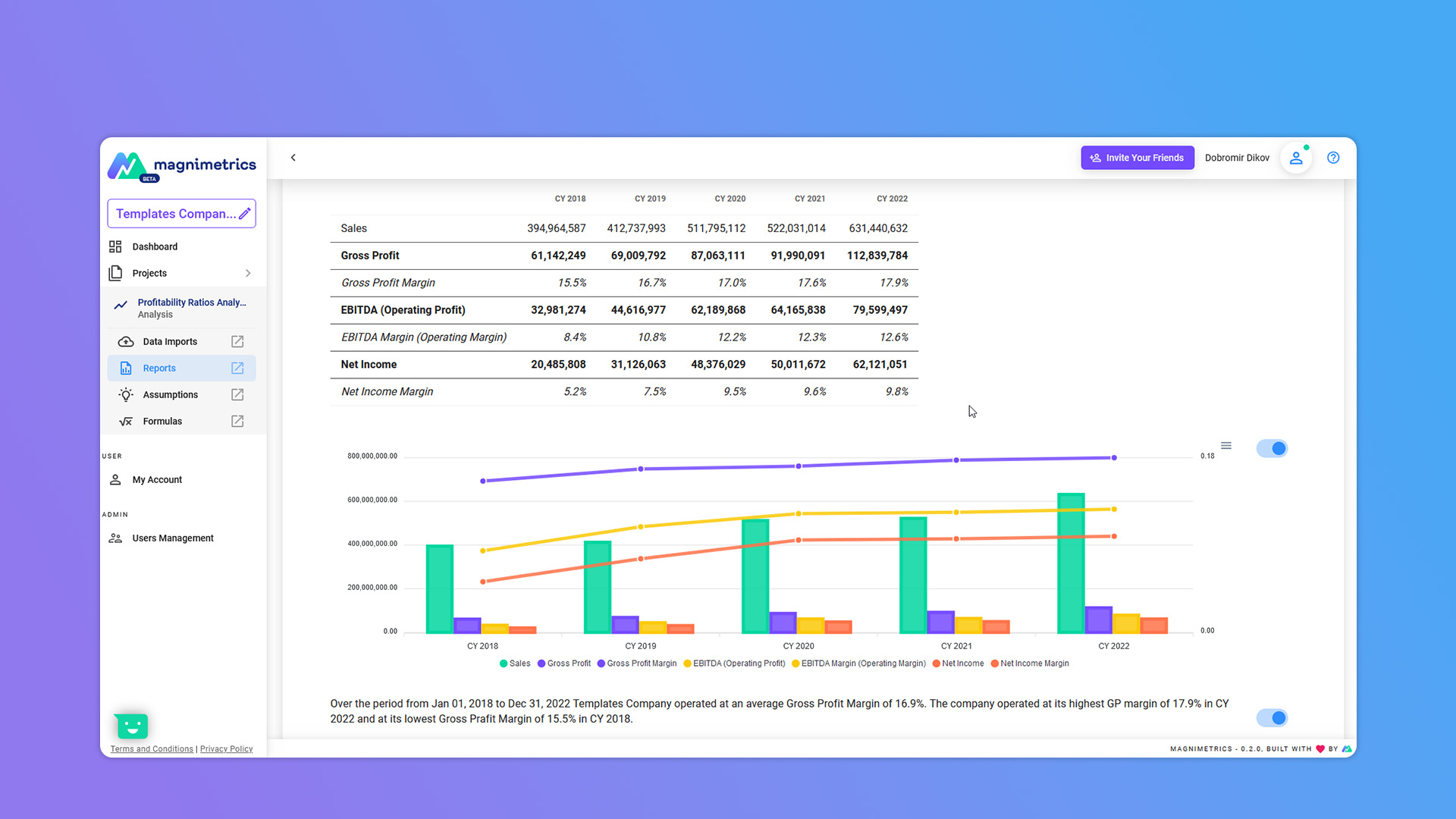
Task: Open Reports in new view via external link icon
Action: [x=237, y=368]
